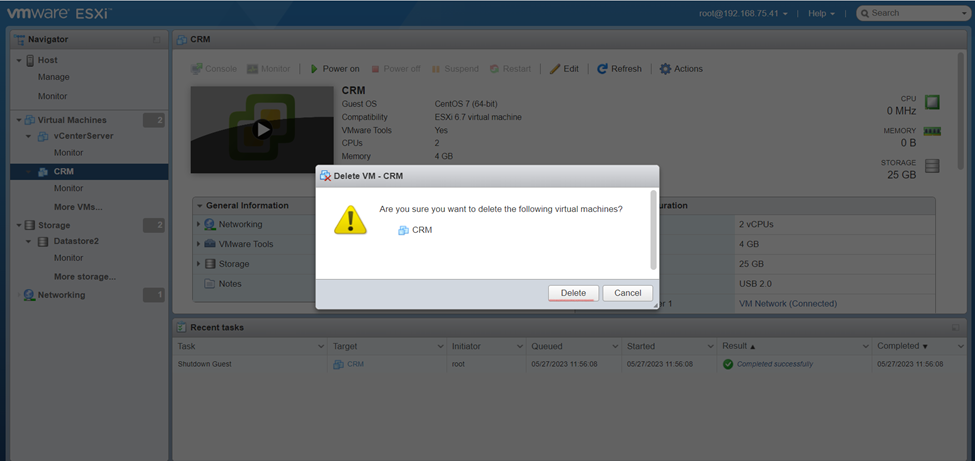Click the Edit pencil icon

pos(555,69)
